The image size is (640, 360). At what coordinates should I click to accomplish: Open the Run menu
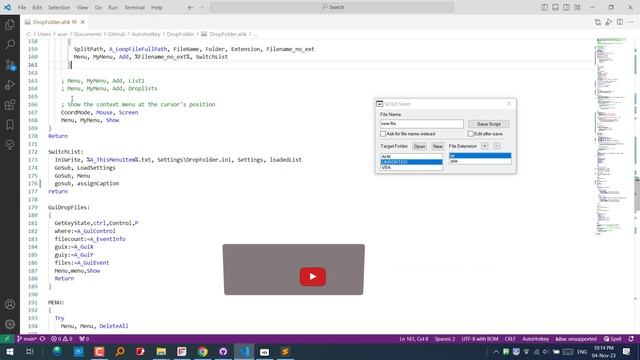coord(113,7)
